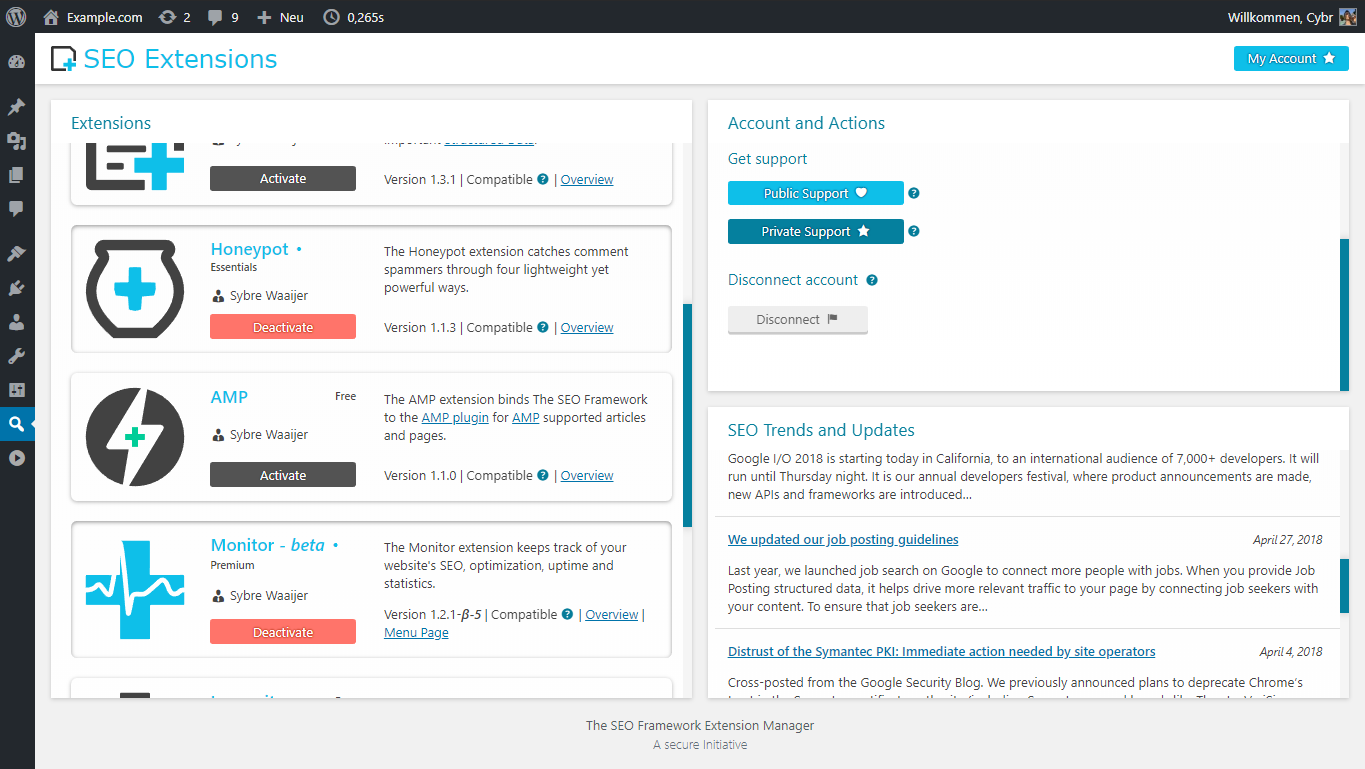Open Appearance paintbrush sidebar icon
The image size is (1365, 769).
[x=16, y=254]
